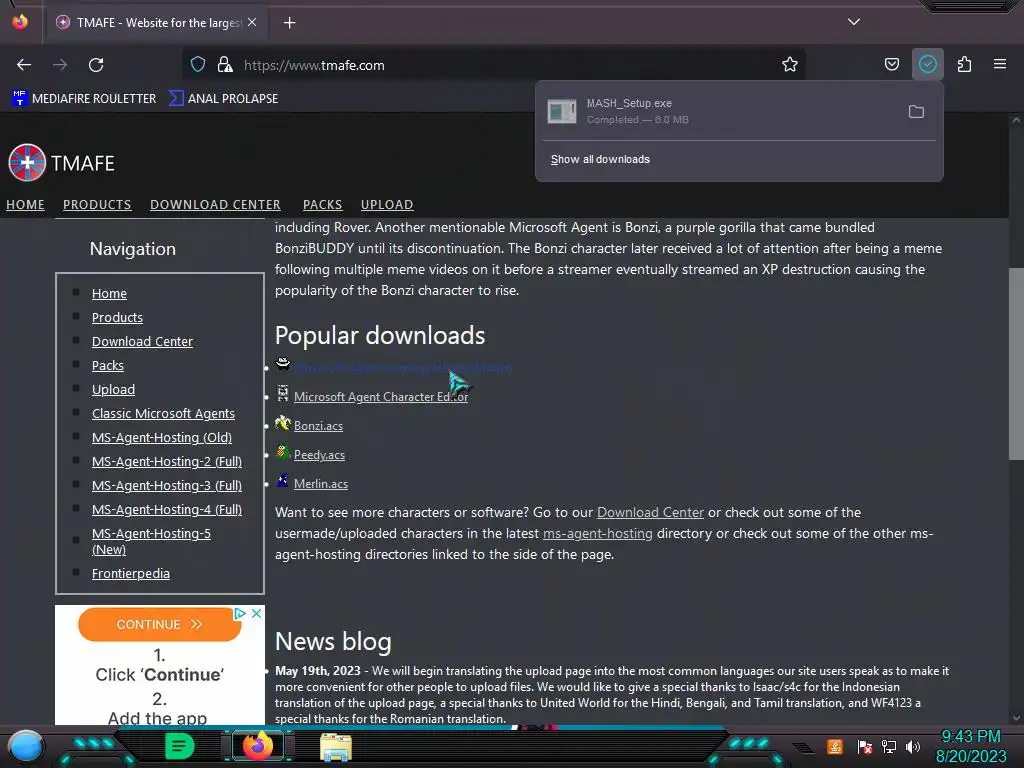Open Classic Microsoft Agents link

pyautogui.click(x=163, y=413)
